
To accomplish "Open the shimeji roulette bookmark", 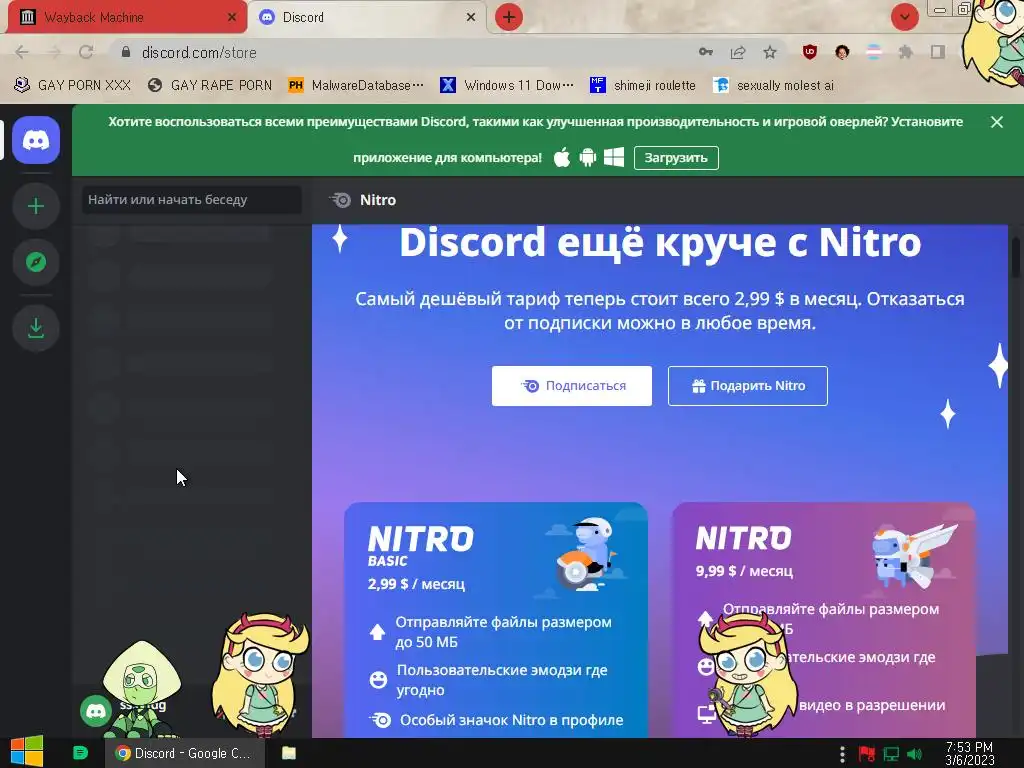I will pos(642,85).
